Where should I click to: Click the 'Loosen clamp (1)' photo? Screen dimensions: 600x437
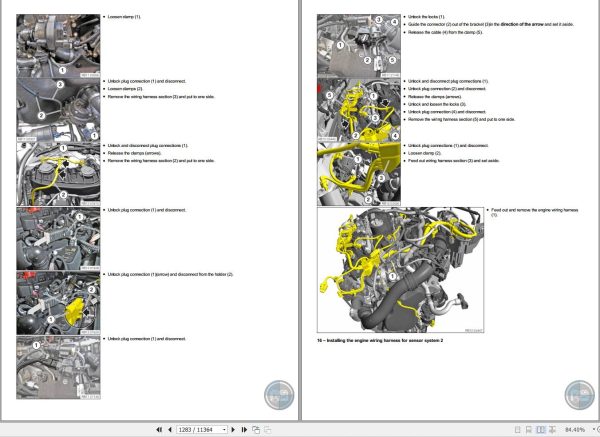(x=58, y=46)
